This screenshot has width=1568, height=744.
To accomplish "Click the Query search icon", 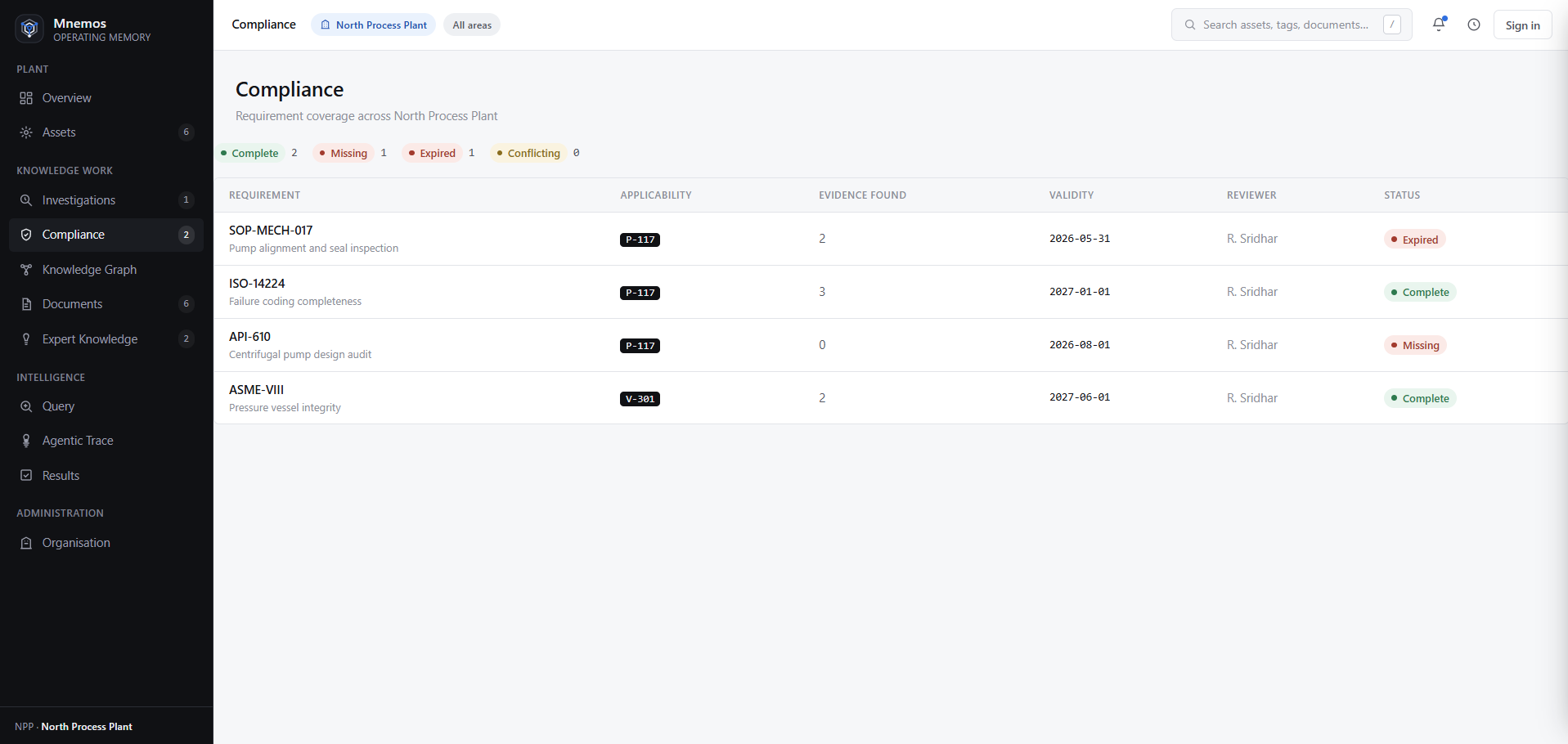I will pyautogui.click(x=26, y=406).
